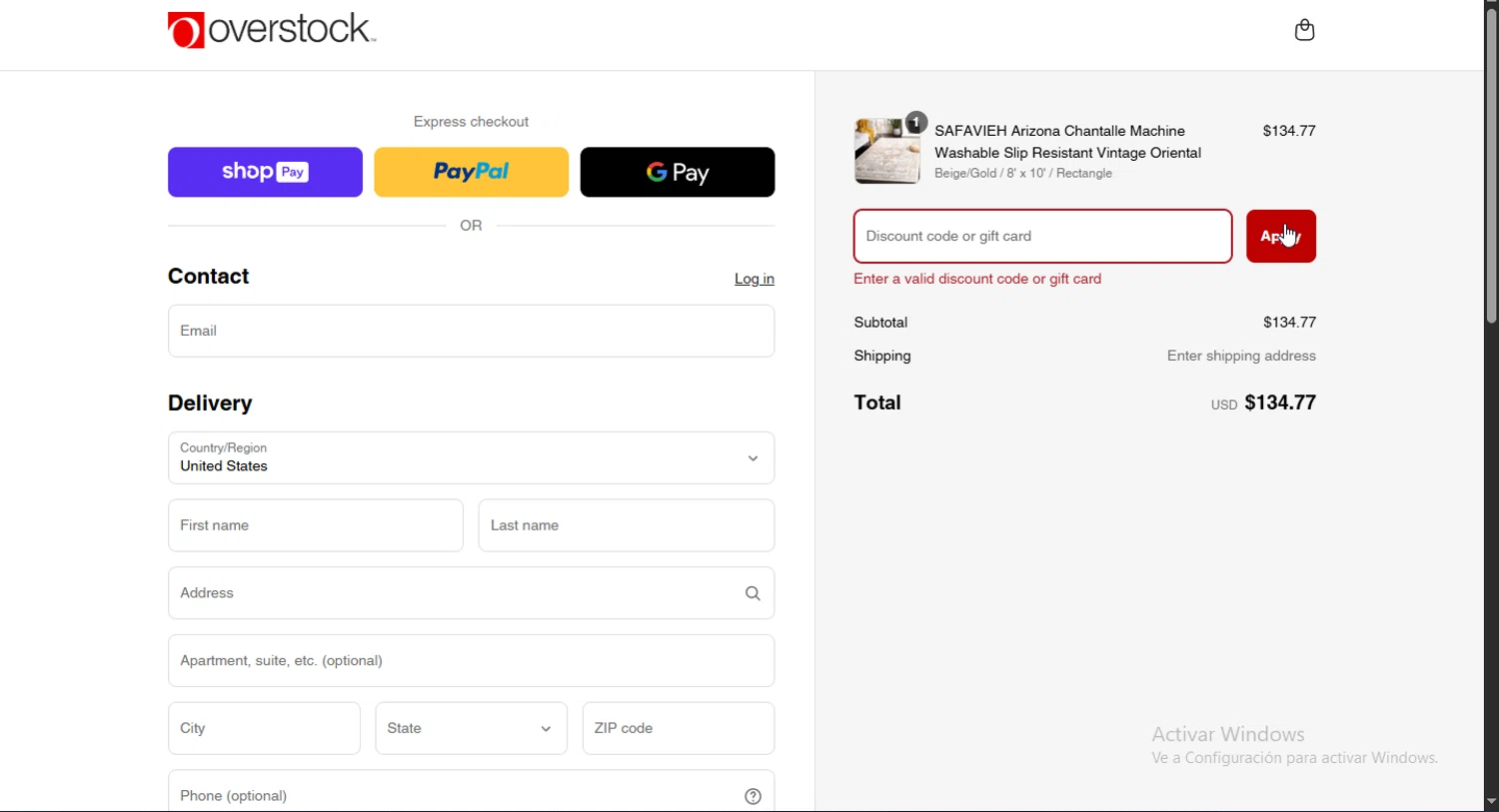
Task: Click the Enter shipping address text
Action: click(1241, 357)
